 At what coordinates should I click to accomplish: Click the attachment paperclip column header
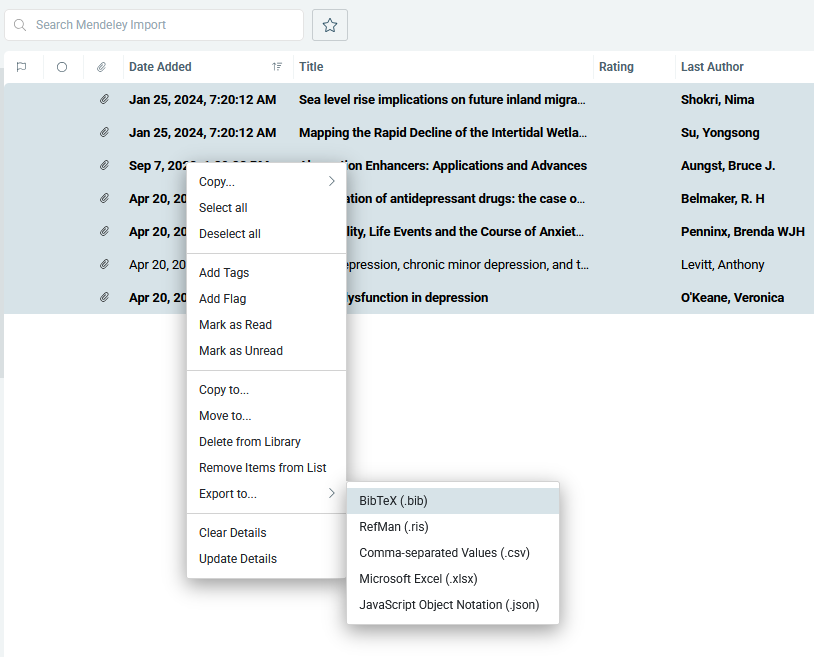102,67
